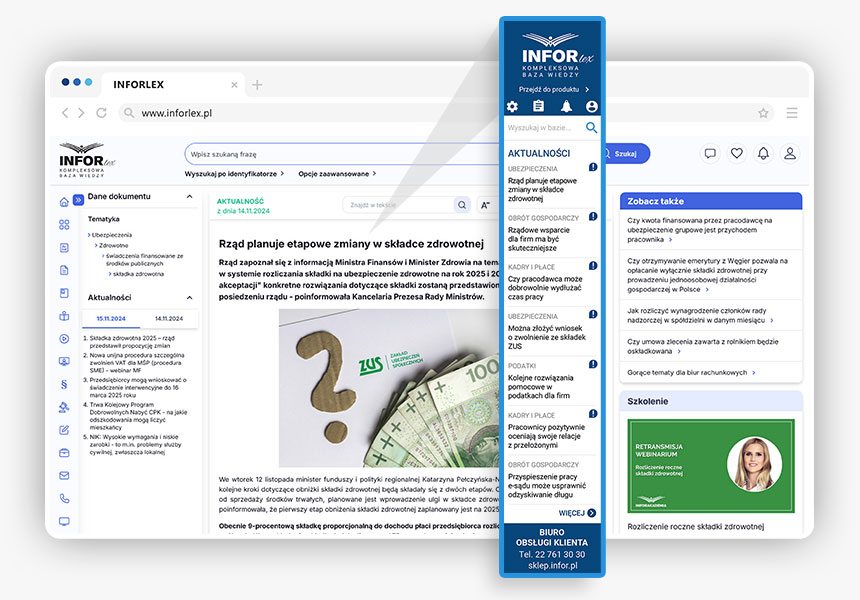Open 'świadczenia finansowane ze środków publicznych' topic

coord(143,259)
